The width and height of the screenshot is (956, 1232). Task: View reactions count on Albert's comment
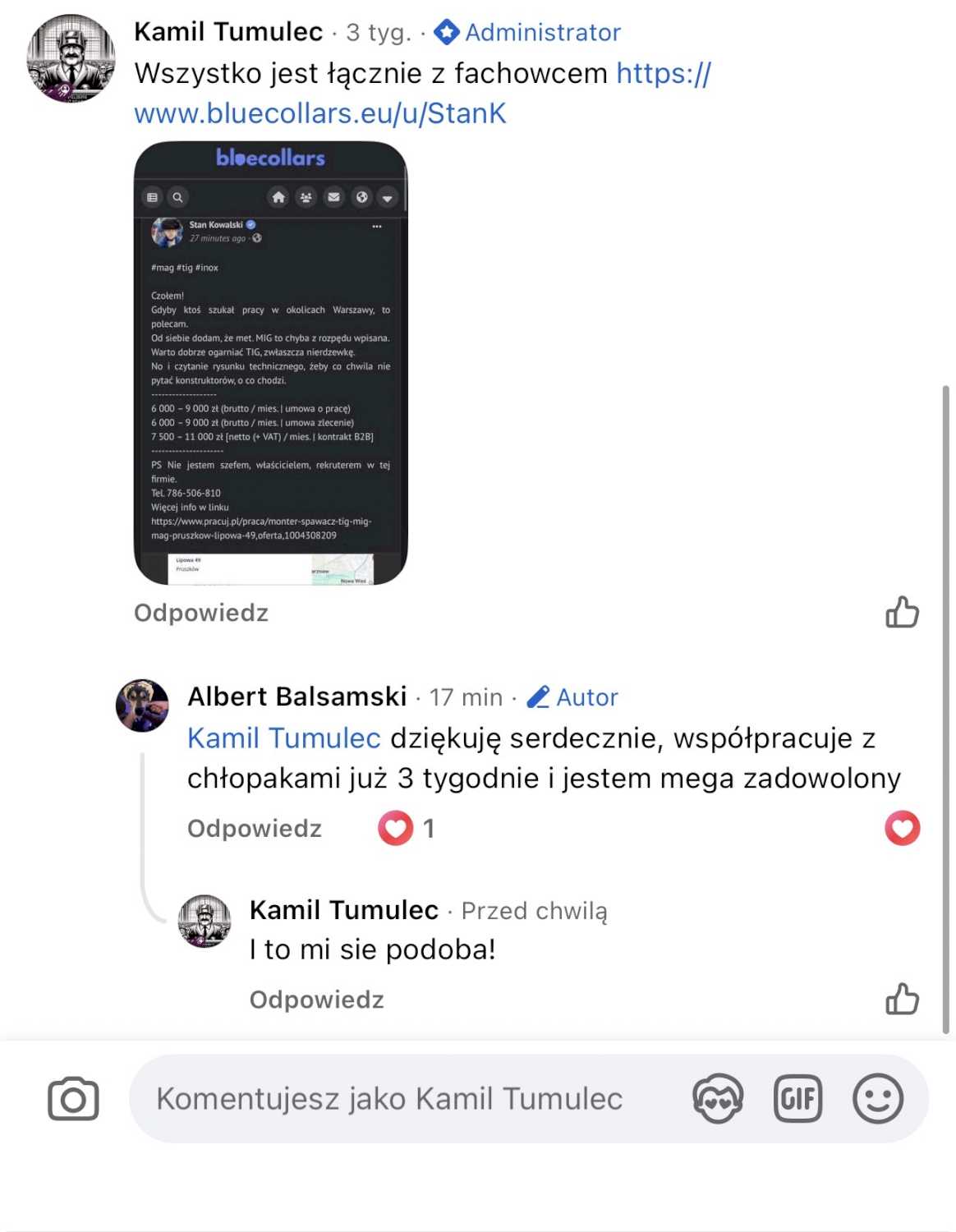(x=406, y=828)
